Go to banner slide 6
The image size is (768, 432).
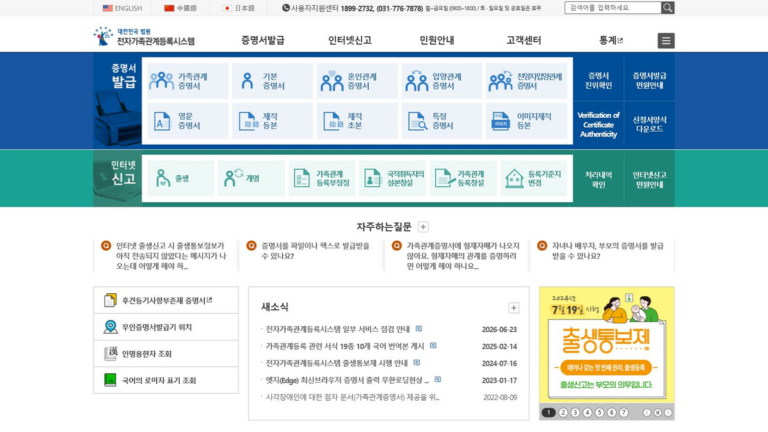[x=611, y=412]
